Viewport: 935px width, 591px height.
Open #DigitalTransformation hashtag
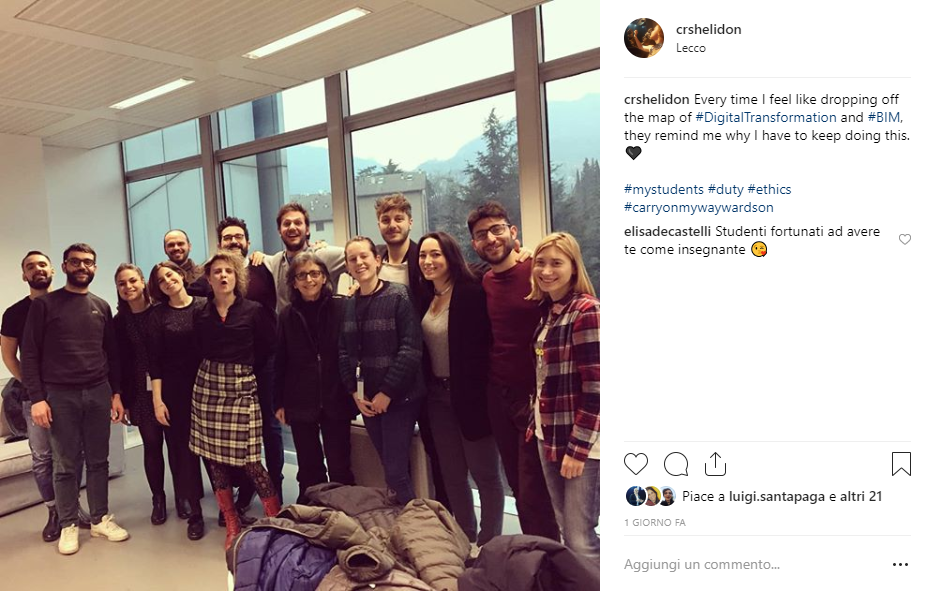tap(766, 117)
